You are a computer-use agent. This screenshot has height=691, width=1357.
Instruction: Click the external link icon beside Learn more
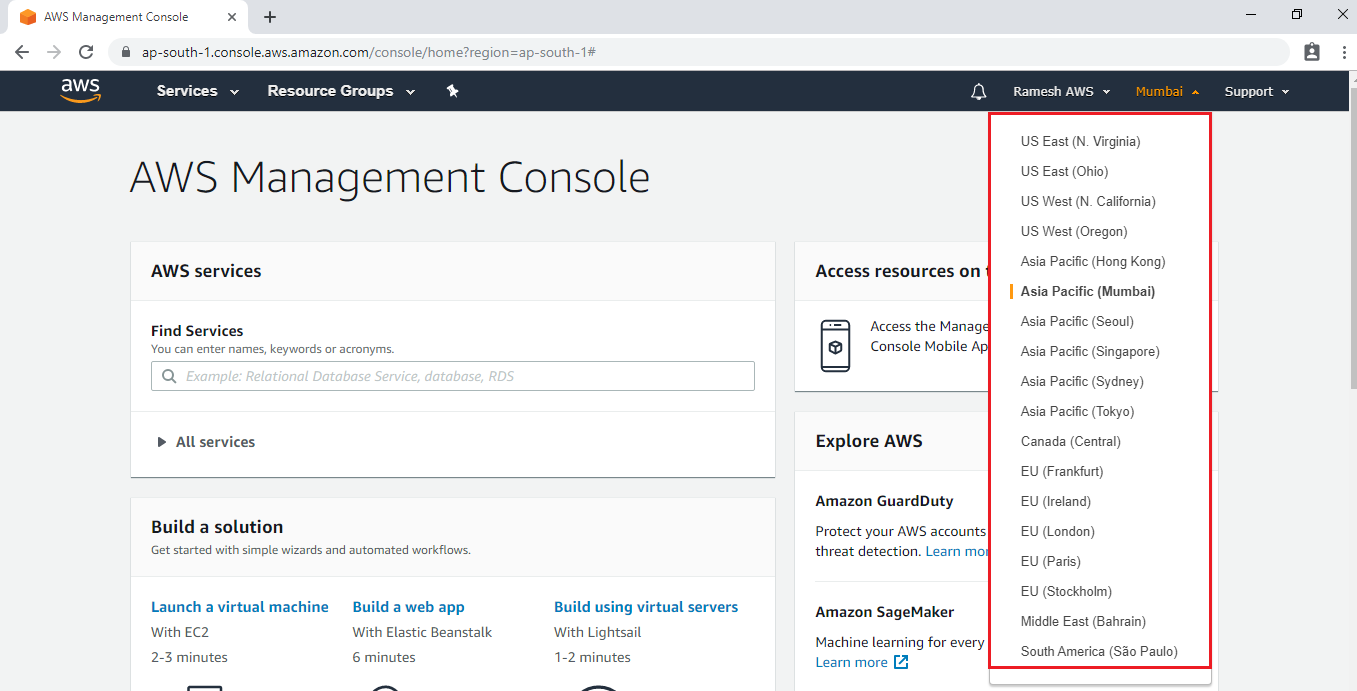tap(901, 662)
